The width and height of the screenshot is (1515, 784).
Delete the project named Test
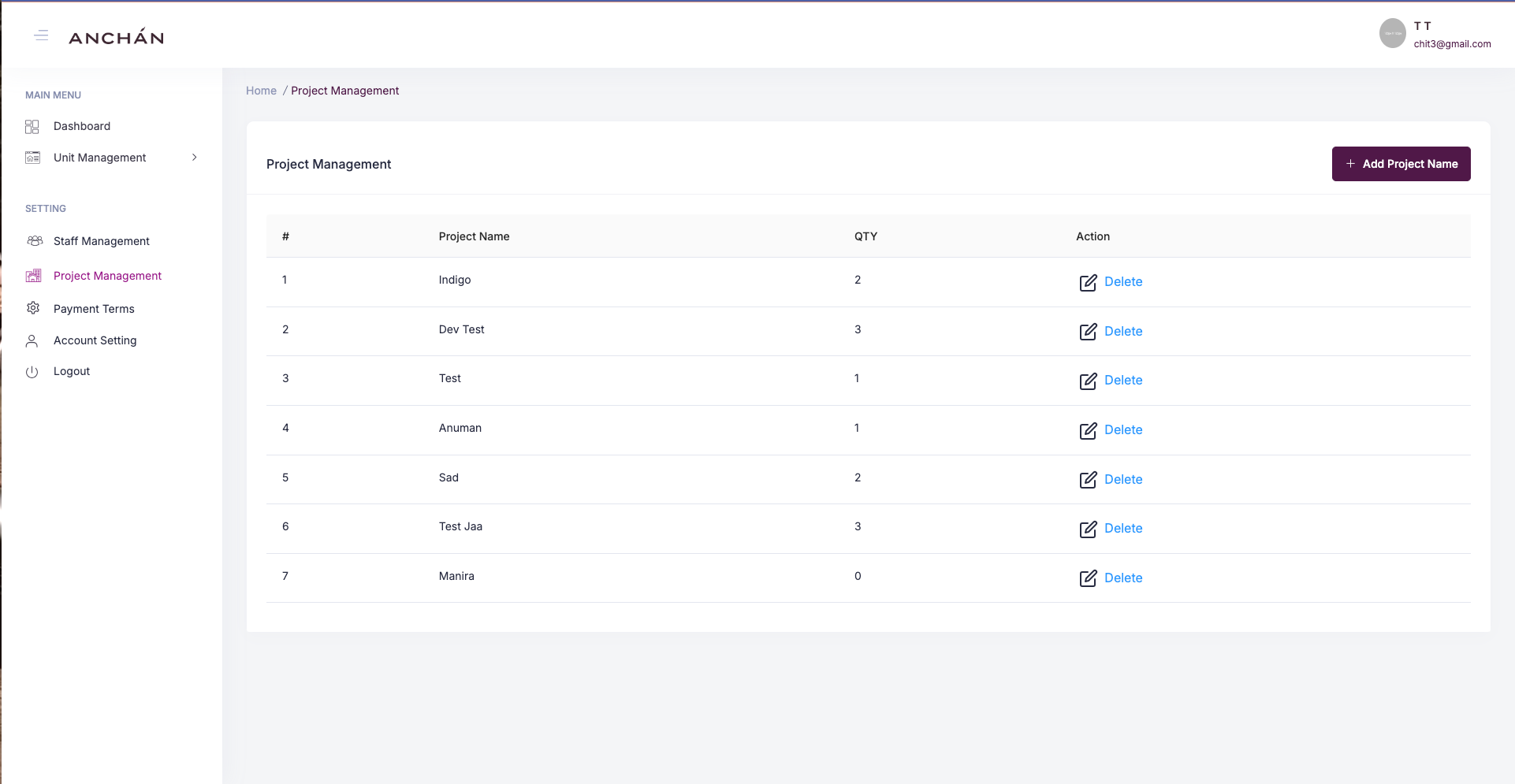click(x=1123, y=381)
